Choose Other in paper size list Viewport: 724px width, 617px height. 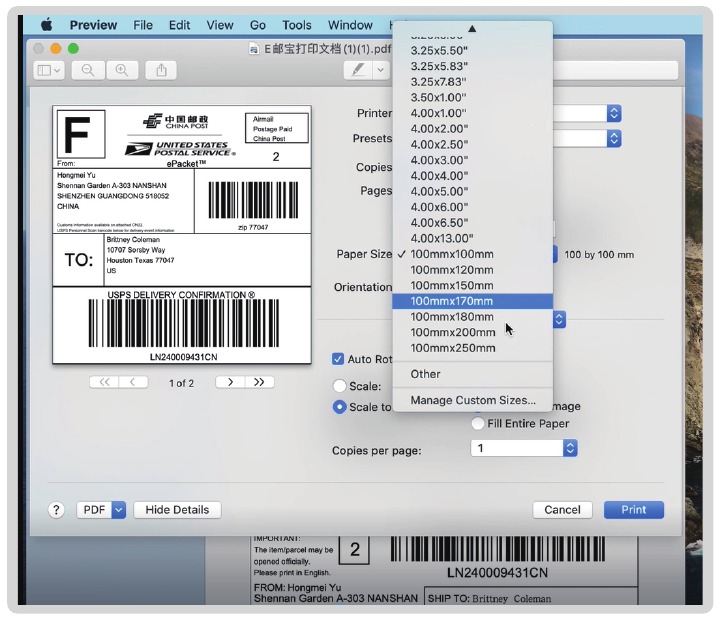472,374
